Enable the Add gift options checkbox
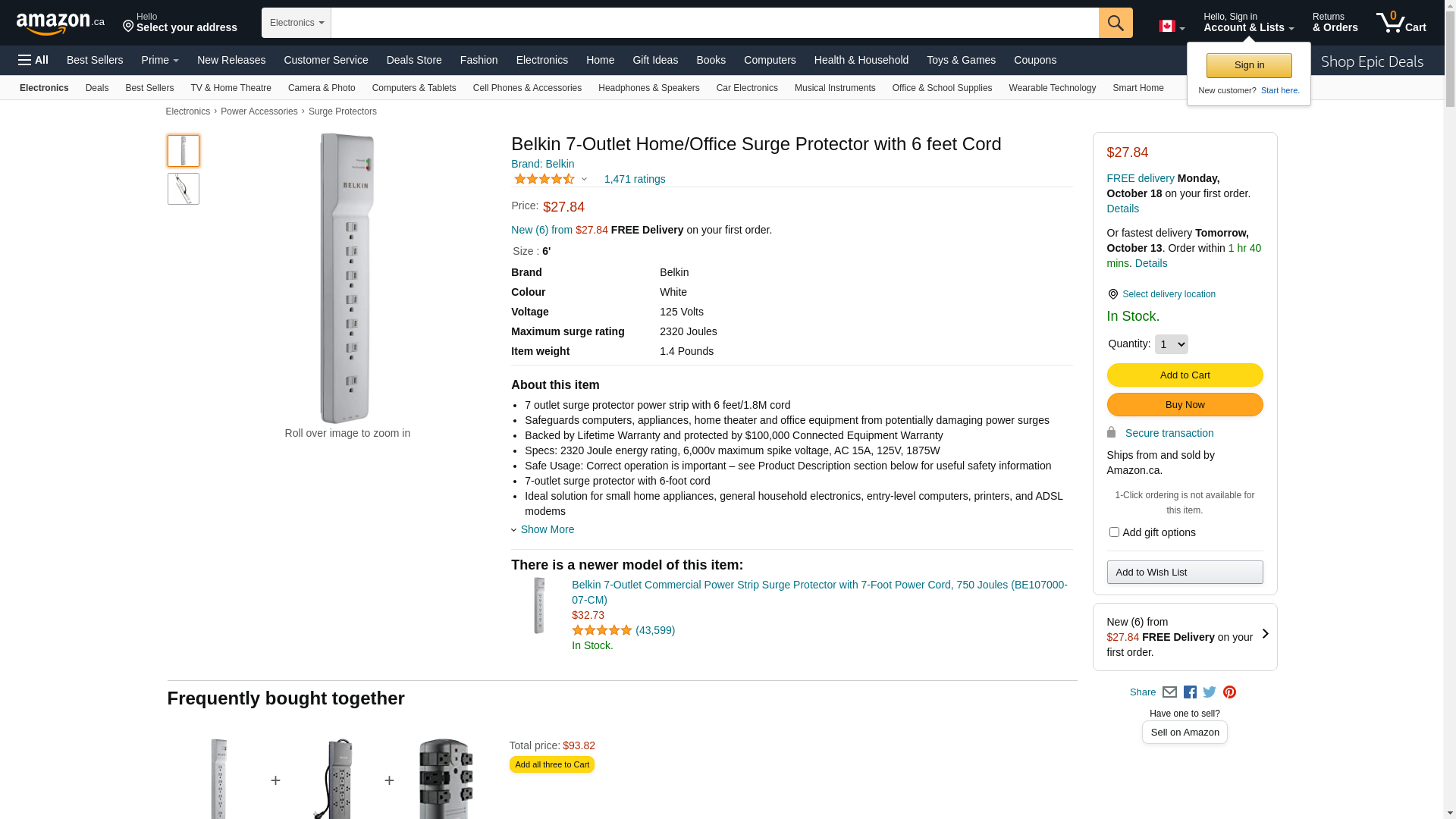The image size is (1456, 819). [x=1114, y=532]
